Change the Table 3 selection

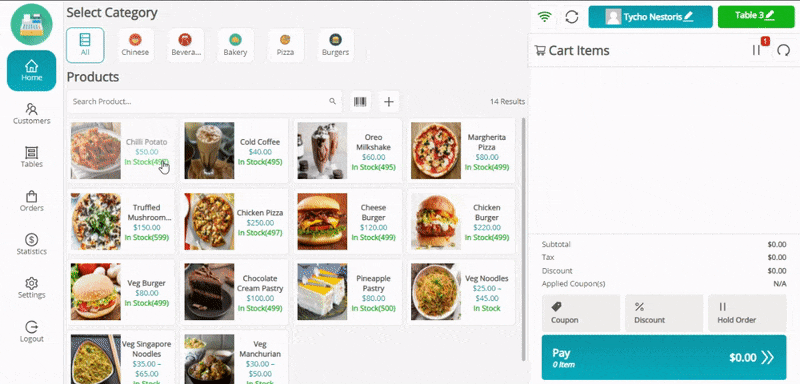[x=756, y=17]
